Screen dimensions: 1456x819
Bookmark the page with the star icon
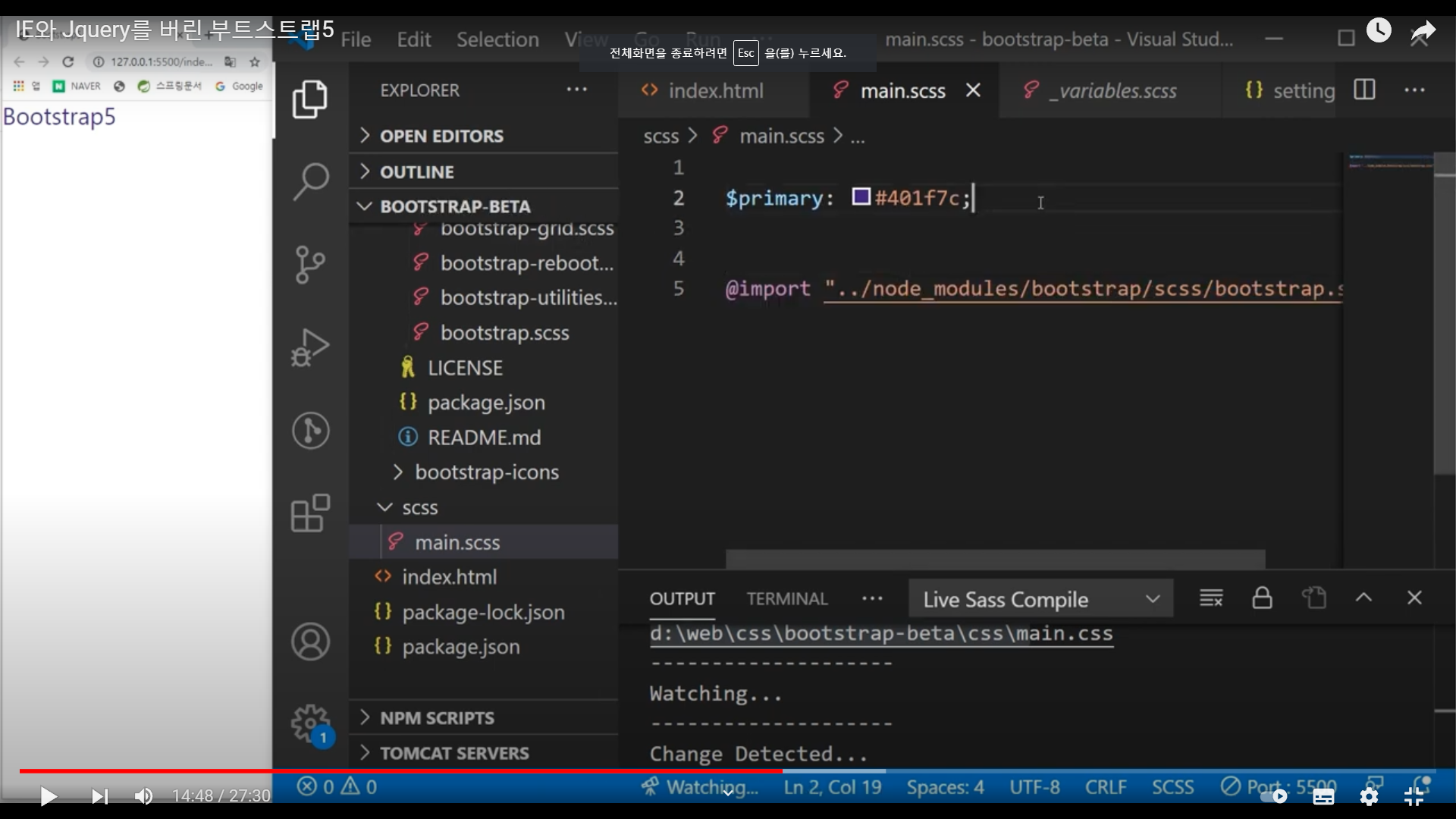255,62
